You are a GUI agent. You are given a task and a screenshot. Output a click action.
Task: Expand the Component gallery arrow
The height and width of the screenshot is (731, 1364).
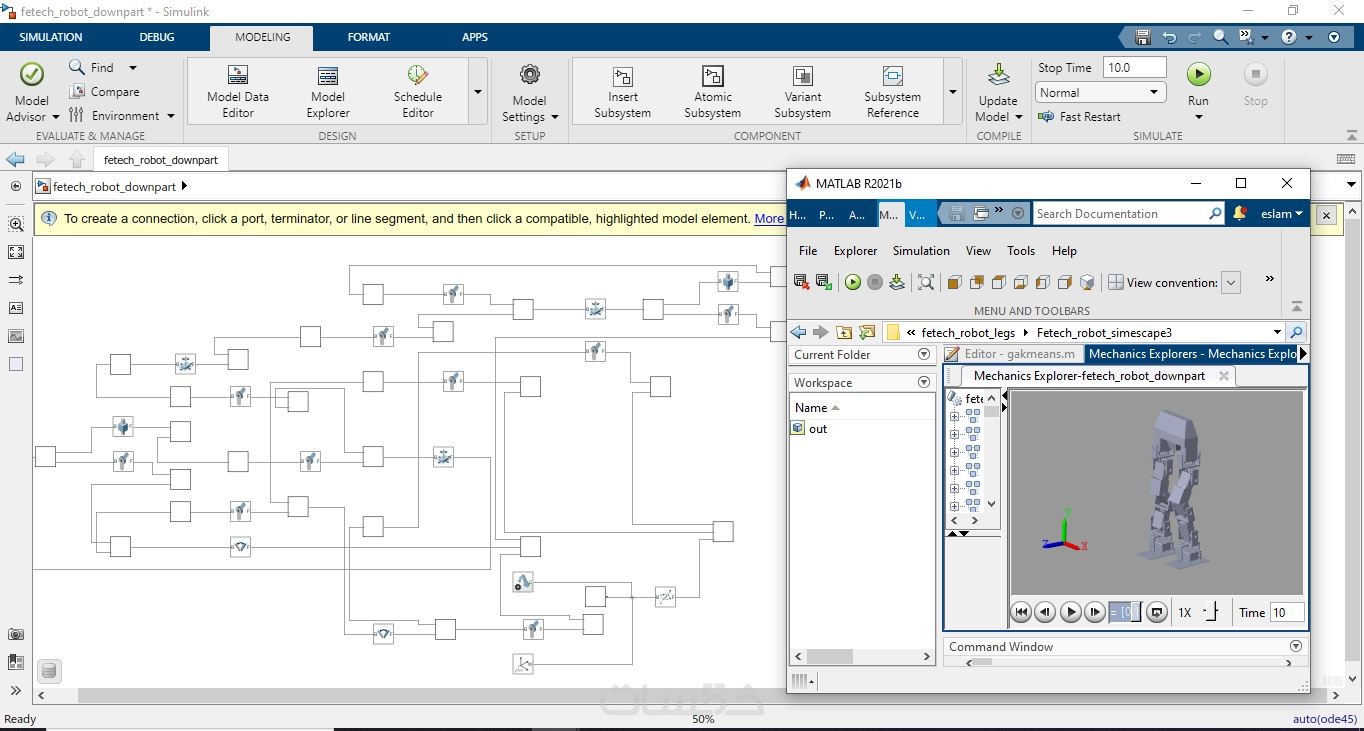pos(953,91)
